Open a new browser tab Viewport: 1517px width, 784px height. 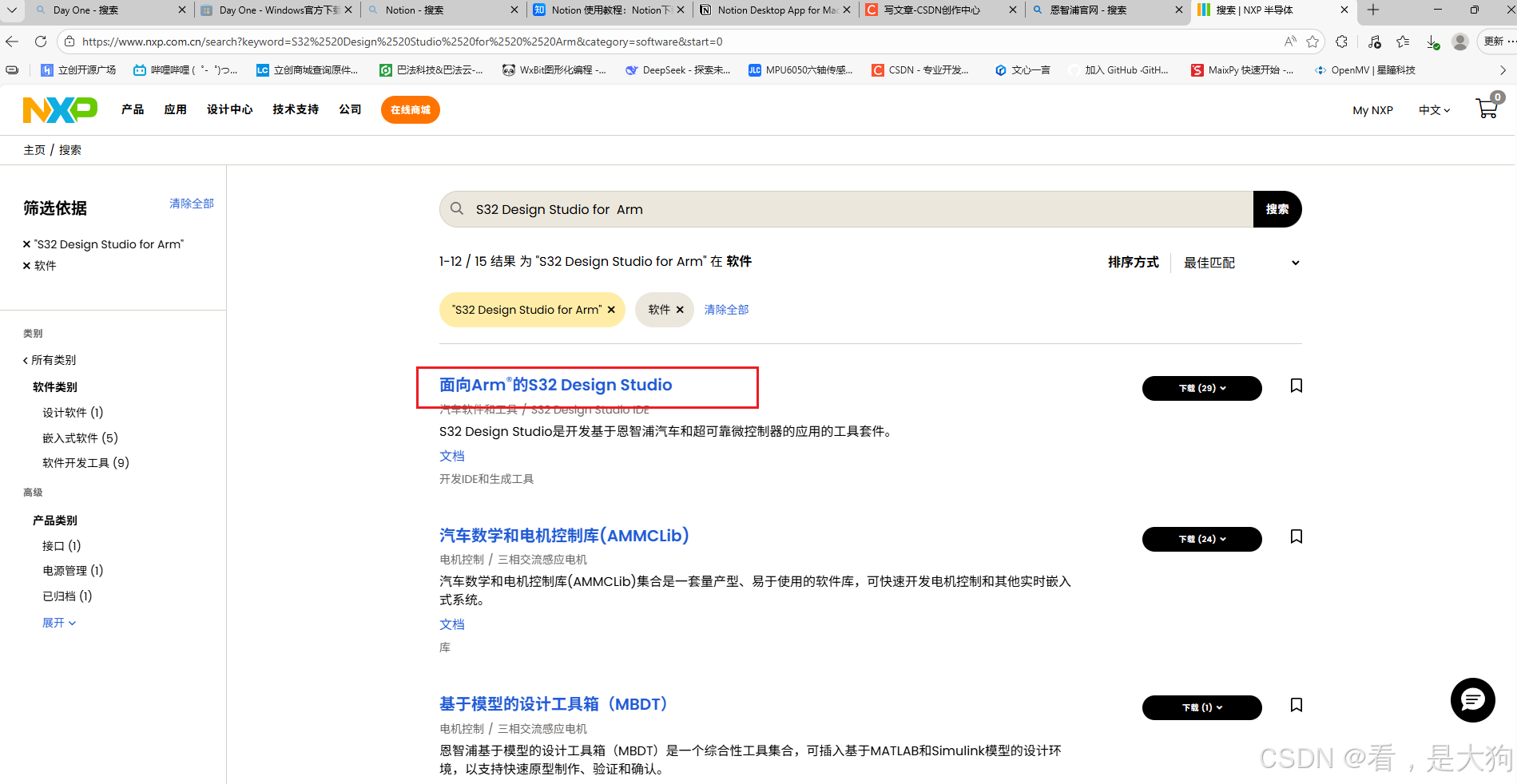coord(1373,10)
